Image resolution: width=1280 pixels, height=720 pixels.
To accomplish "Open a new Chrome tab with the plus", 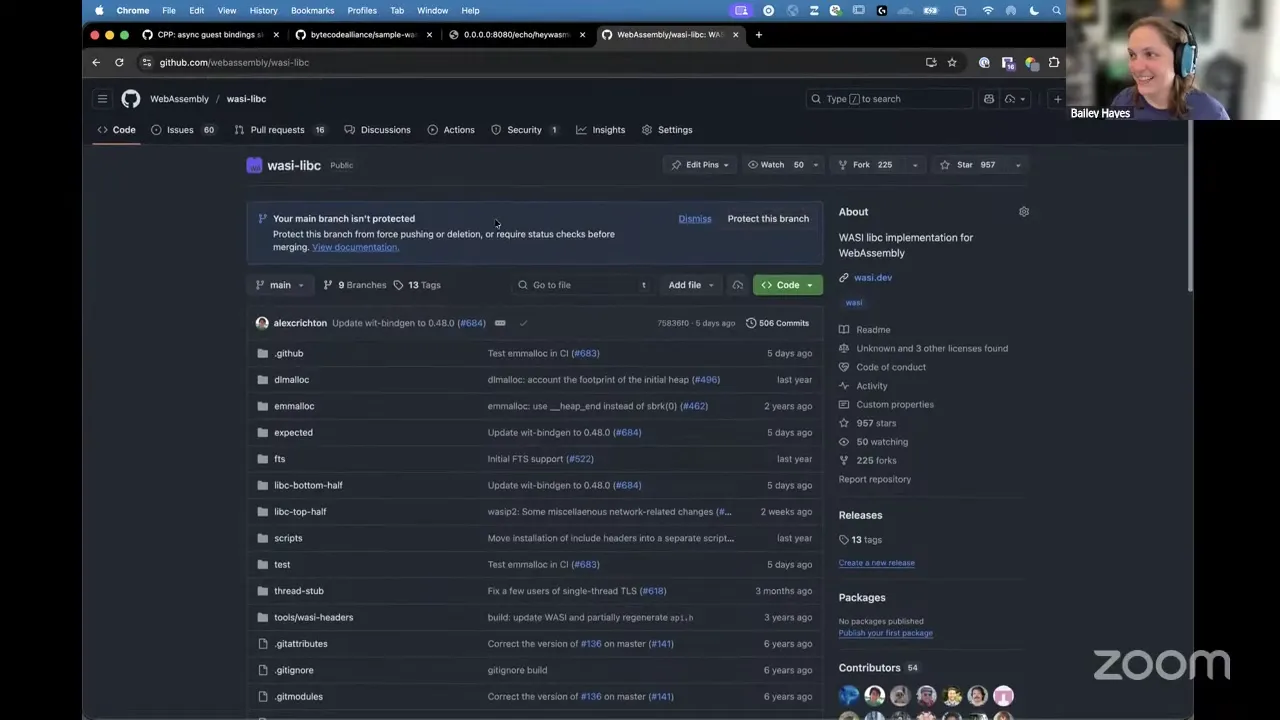I will coord(758,35).
